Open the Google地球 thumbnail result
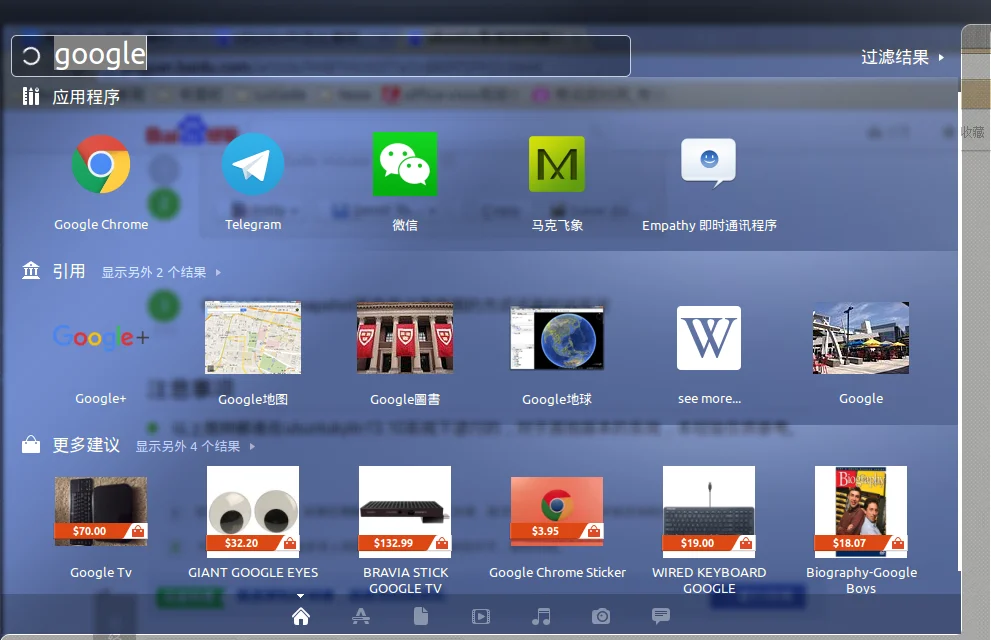Screen dimensions: 991x640 (x=557, y=338)
